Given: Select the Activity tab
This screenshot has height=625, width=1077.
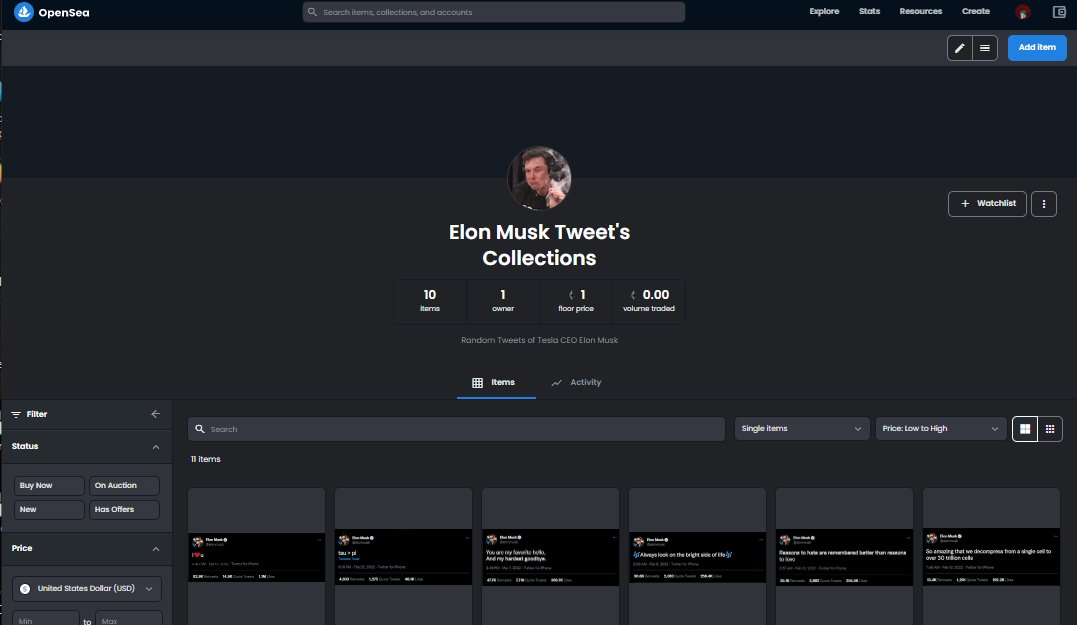Looking at the screenshot, I should click(576, 383).
